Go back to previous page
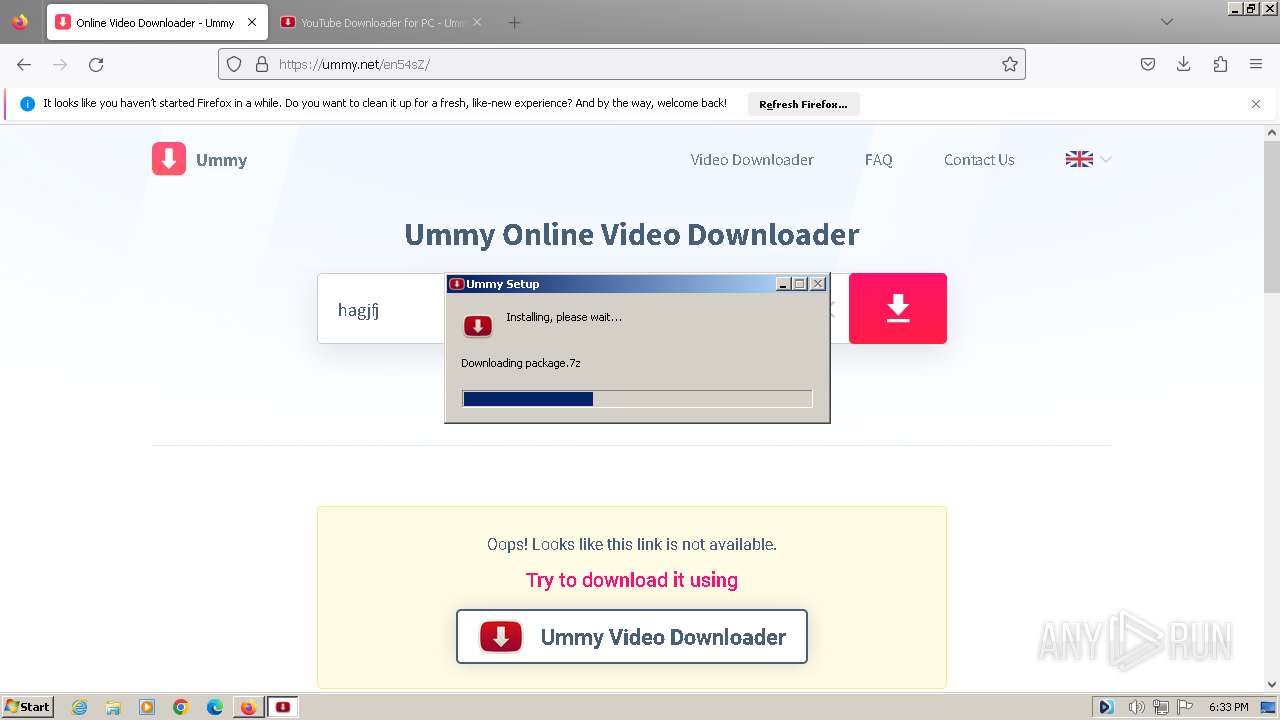This screenshot has height=720, width=1280. click(x=24, y=64)
